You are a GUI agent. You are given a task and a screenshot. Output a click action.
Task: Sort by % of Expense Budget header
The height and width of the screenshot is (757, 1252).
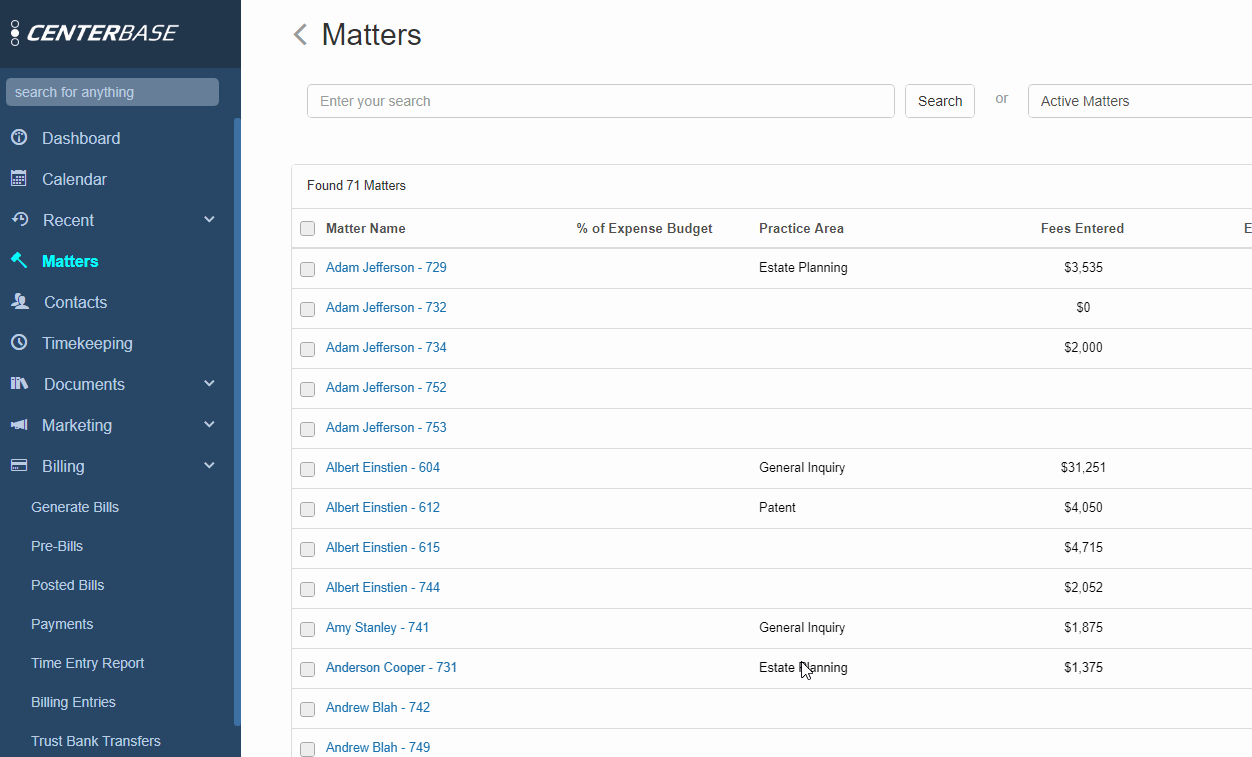coord(645,228)
